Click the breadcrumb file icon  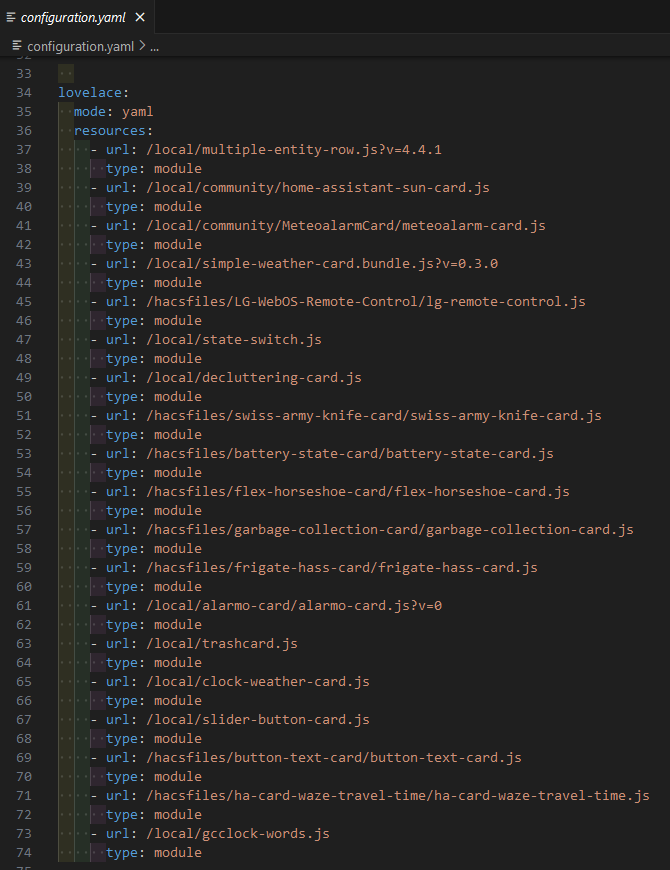coord(17,45)
